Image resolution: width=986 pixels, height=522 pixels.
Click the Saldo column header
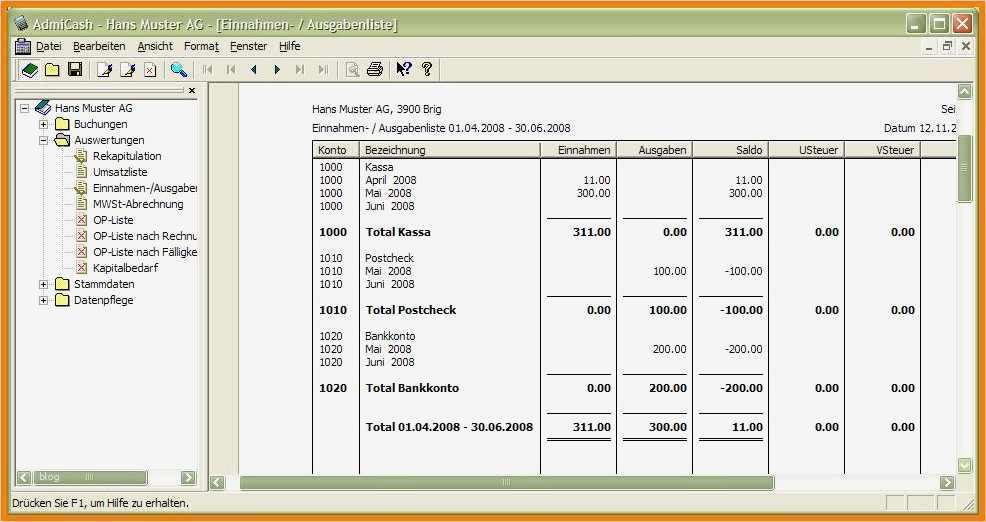(x=731, y=150)
